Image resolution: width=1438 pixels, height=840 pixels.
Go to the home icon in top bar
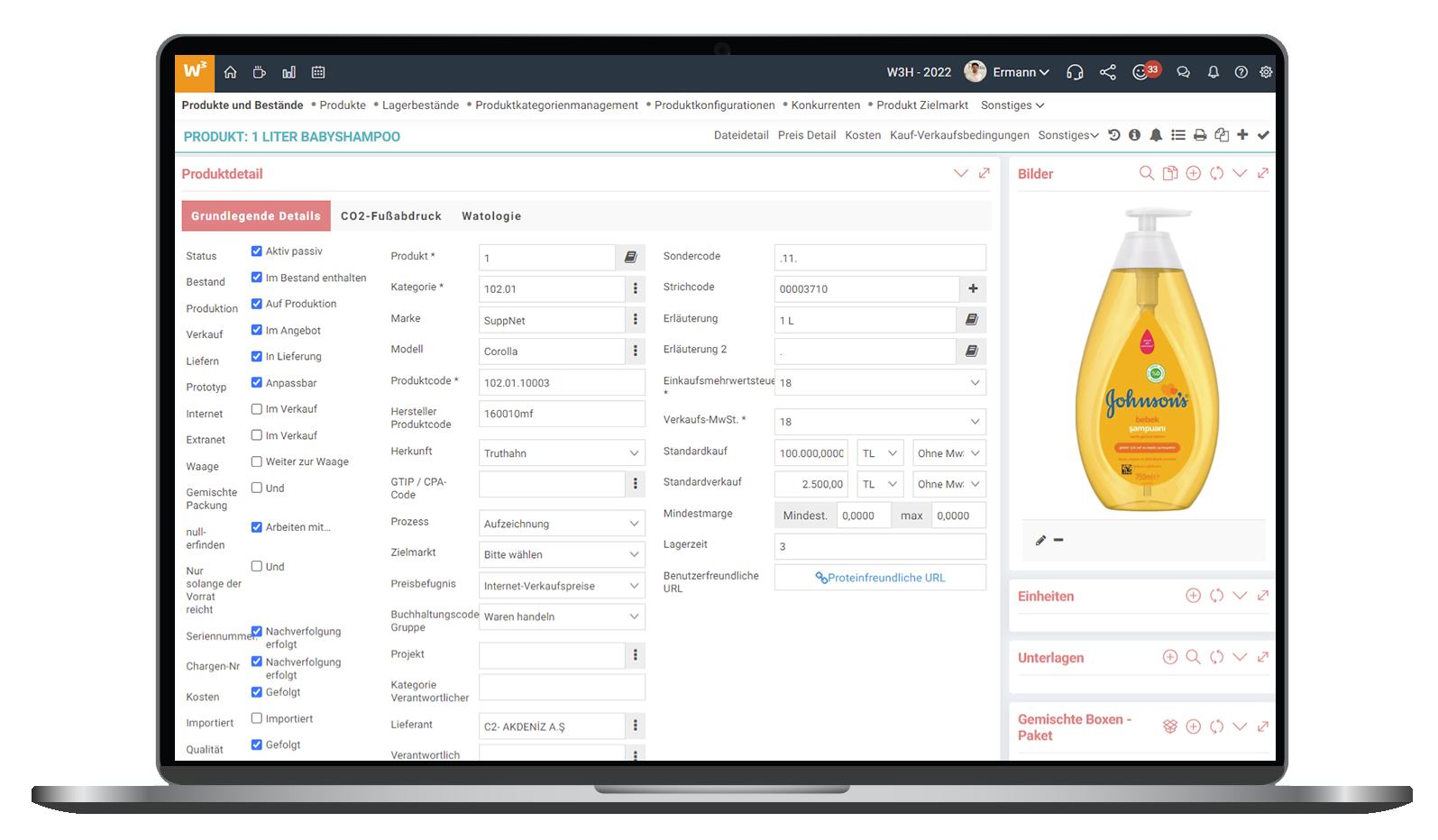[x=230, y=72]
